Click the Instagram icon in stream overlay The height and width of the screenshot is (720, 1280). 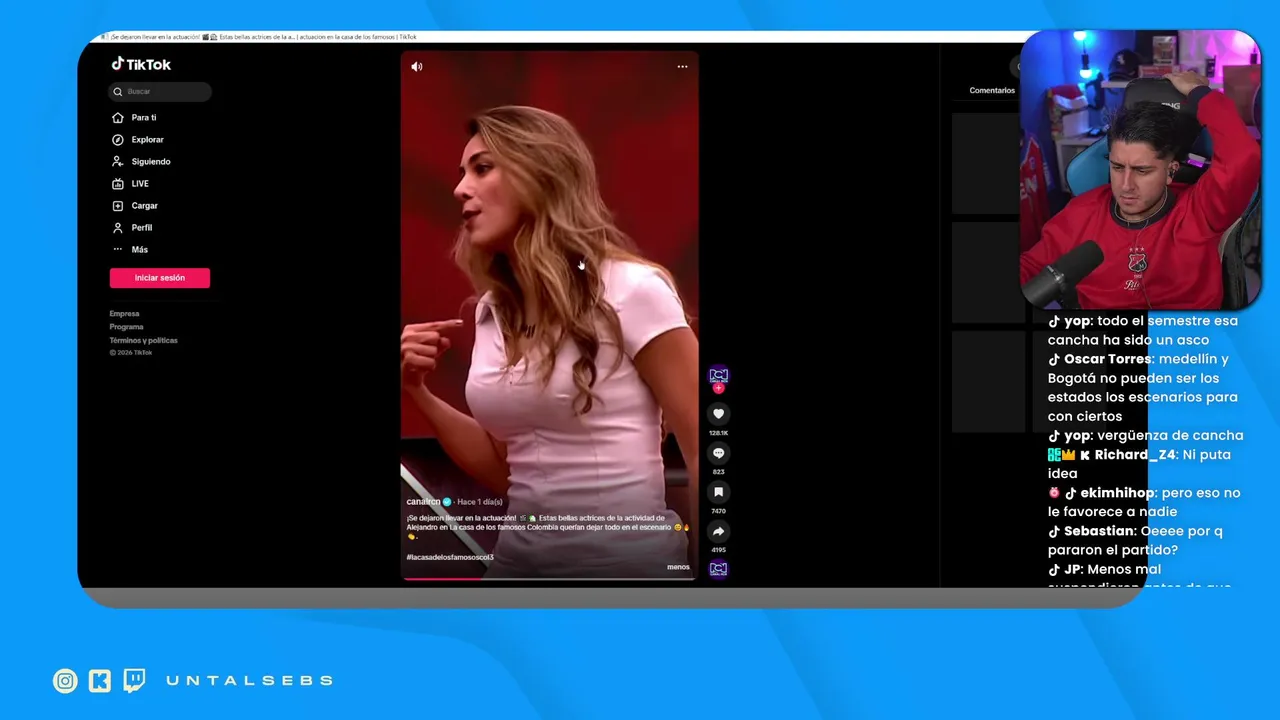tap(65, 681)
